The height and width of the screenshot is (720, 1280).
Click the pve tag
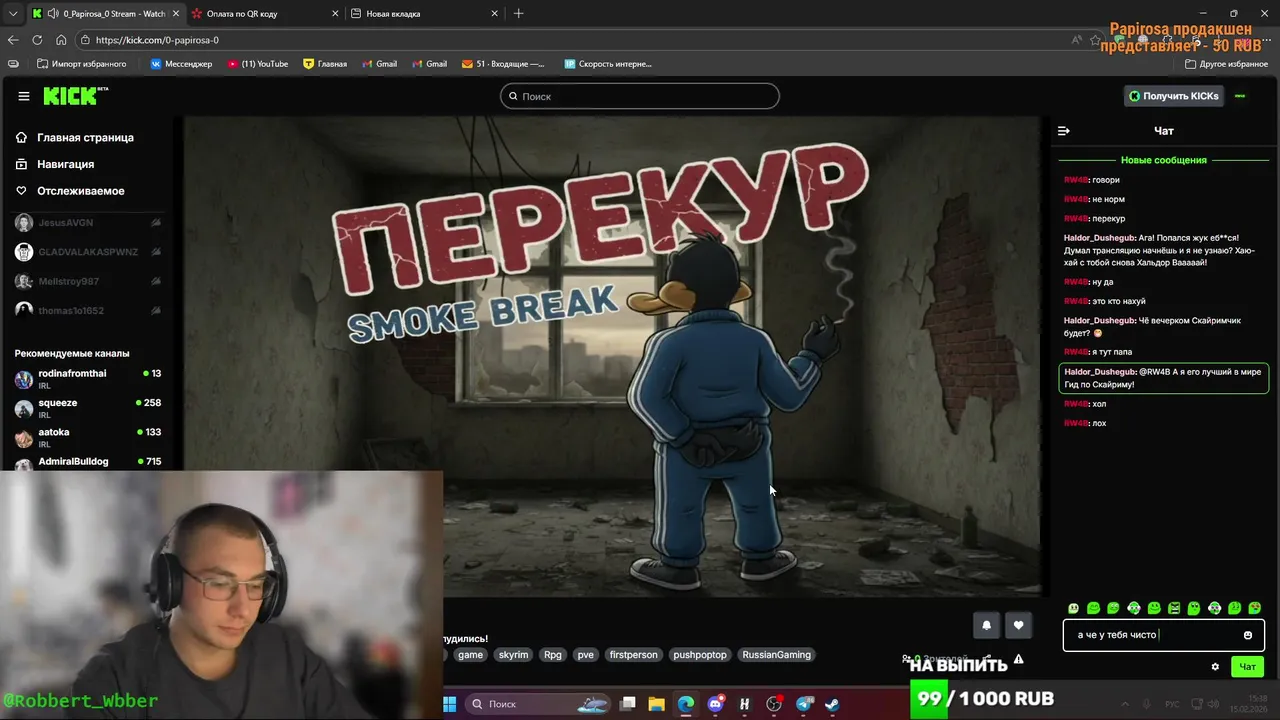586,655
